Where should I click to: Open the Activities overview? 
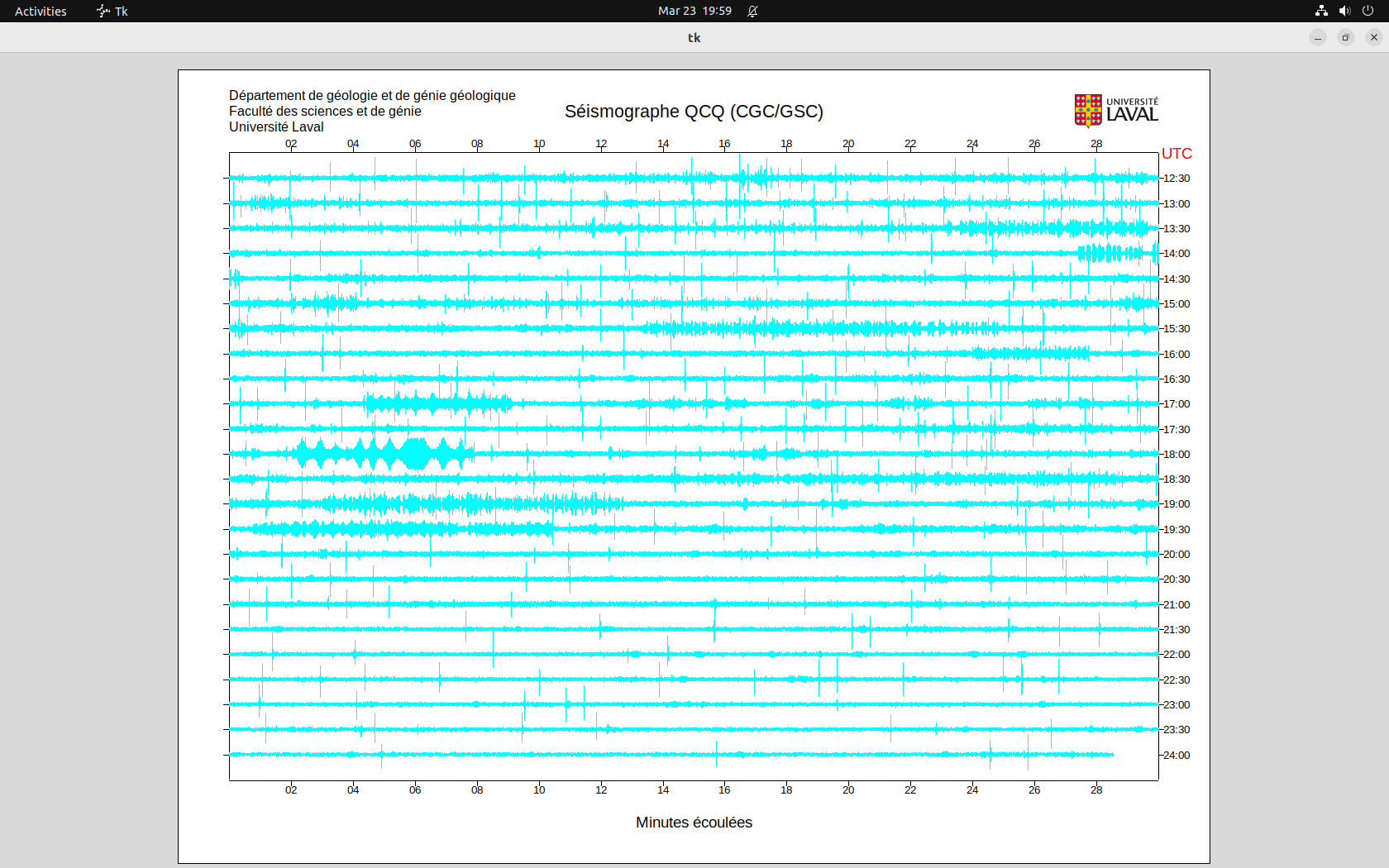(x=41, y=11)
